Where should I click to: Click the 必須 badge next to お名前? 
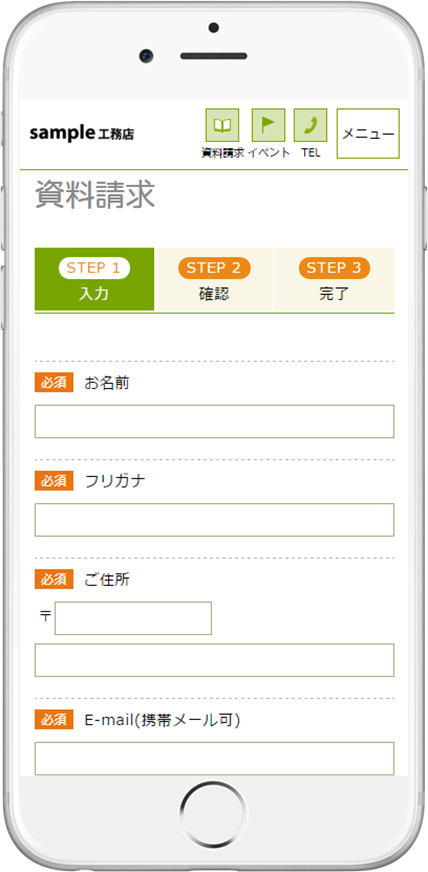coord(54,383)
